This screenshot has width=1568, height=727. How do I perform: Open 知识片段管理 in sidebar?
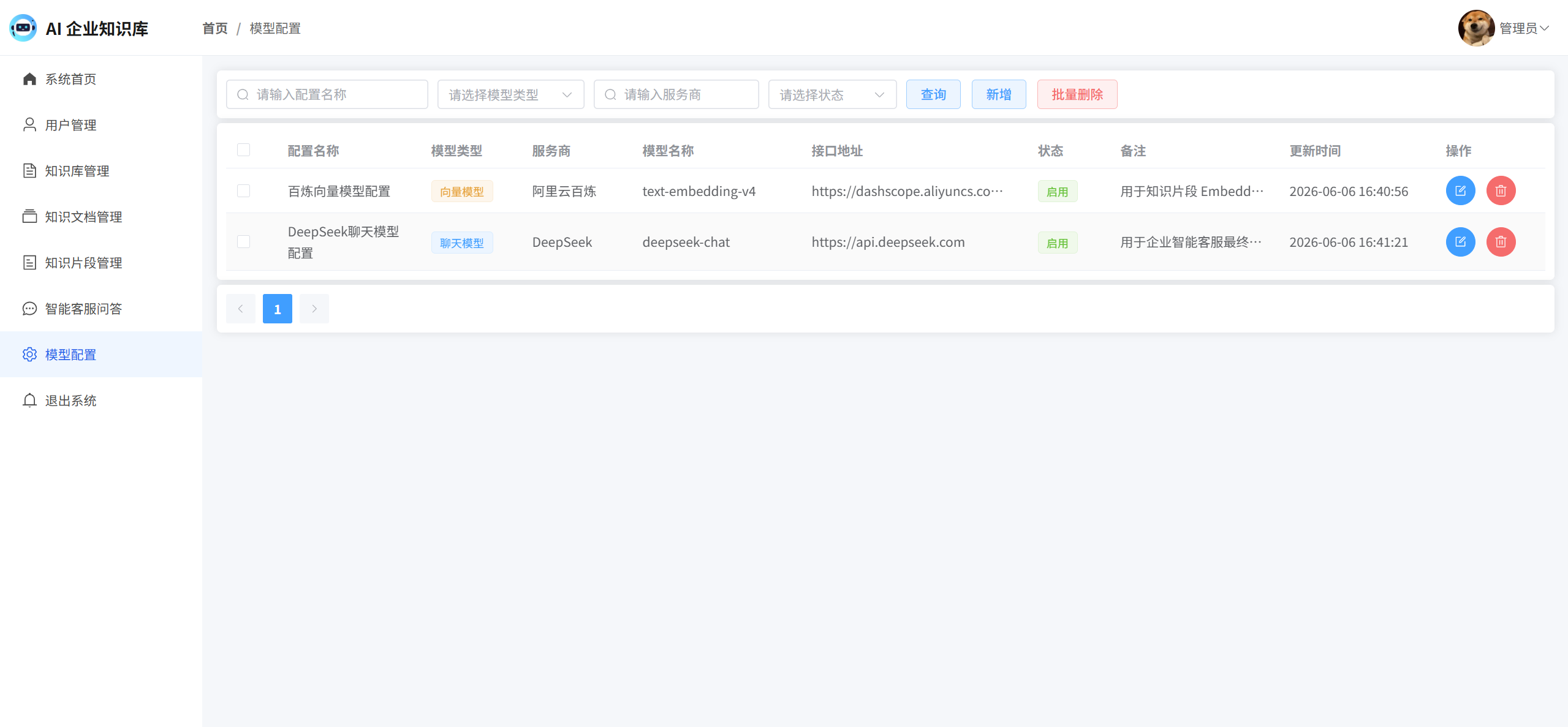(x=101, y=263)
